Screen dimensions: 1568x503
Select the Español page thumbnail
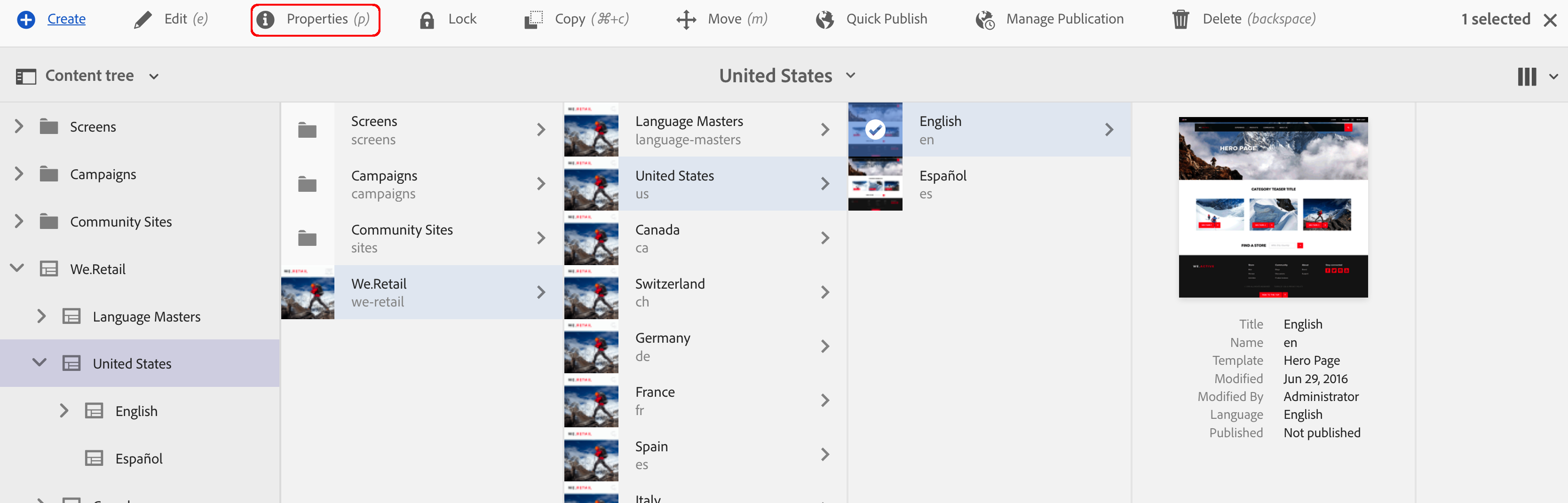click(875, 184)
